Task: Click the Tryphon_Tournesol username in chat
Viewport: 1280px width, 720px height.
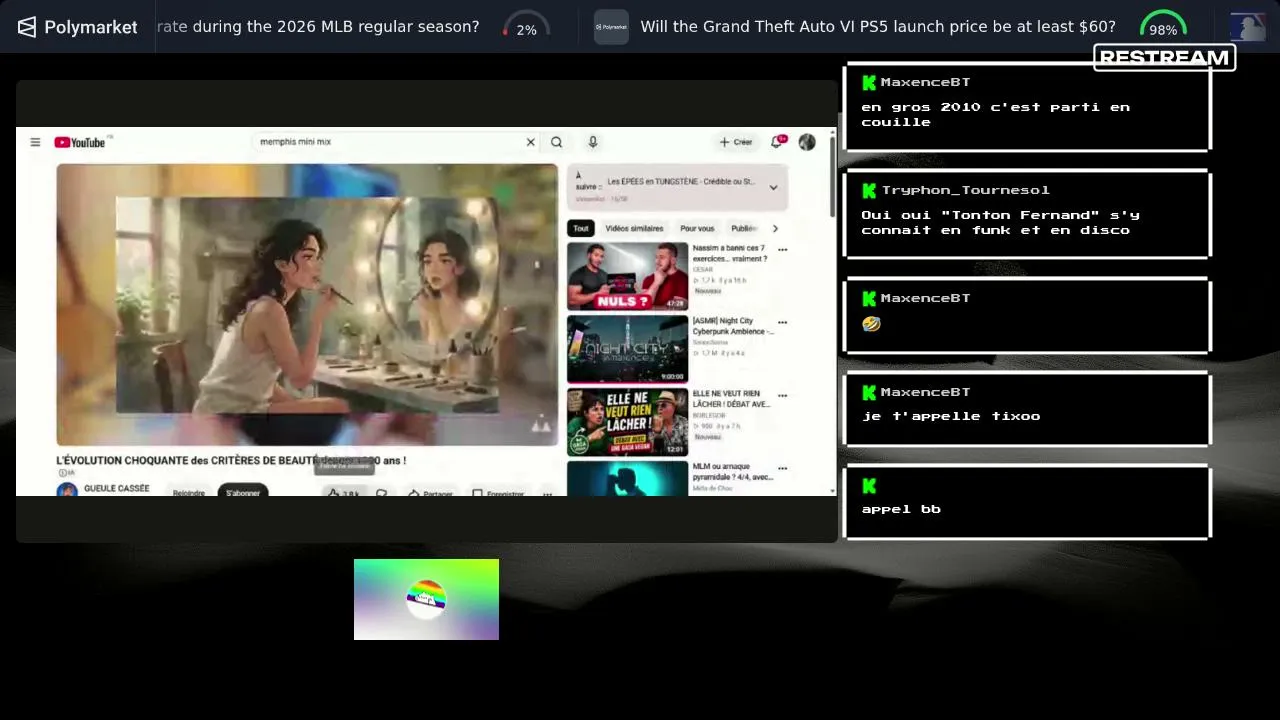Action: pos(965,190)
